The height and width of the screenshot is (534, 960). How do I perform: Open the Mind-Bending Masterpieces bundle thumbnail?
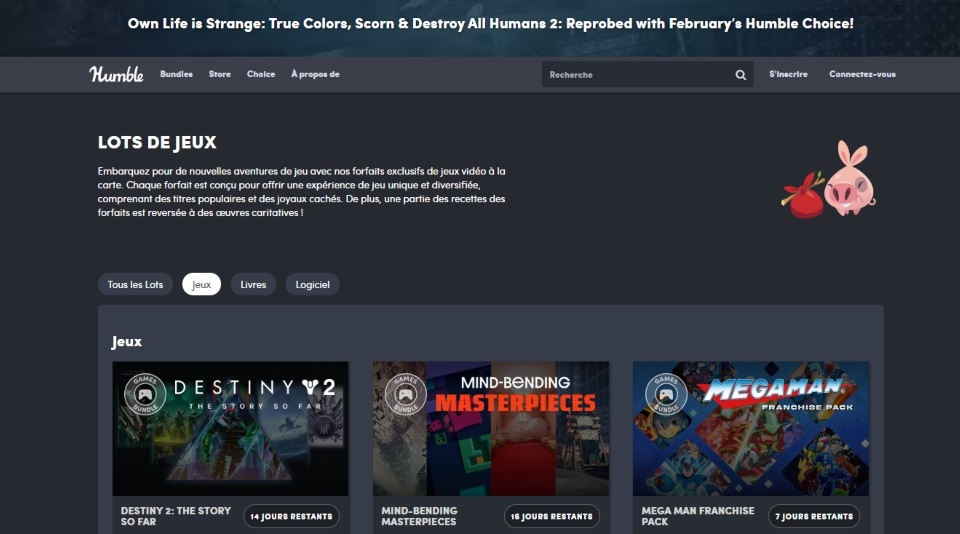490,429
